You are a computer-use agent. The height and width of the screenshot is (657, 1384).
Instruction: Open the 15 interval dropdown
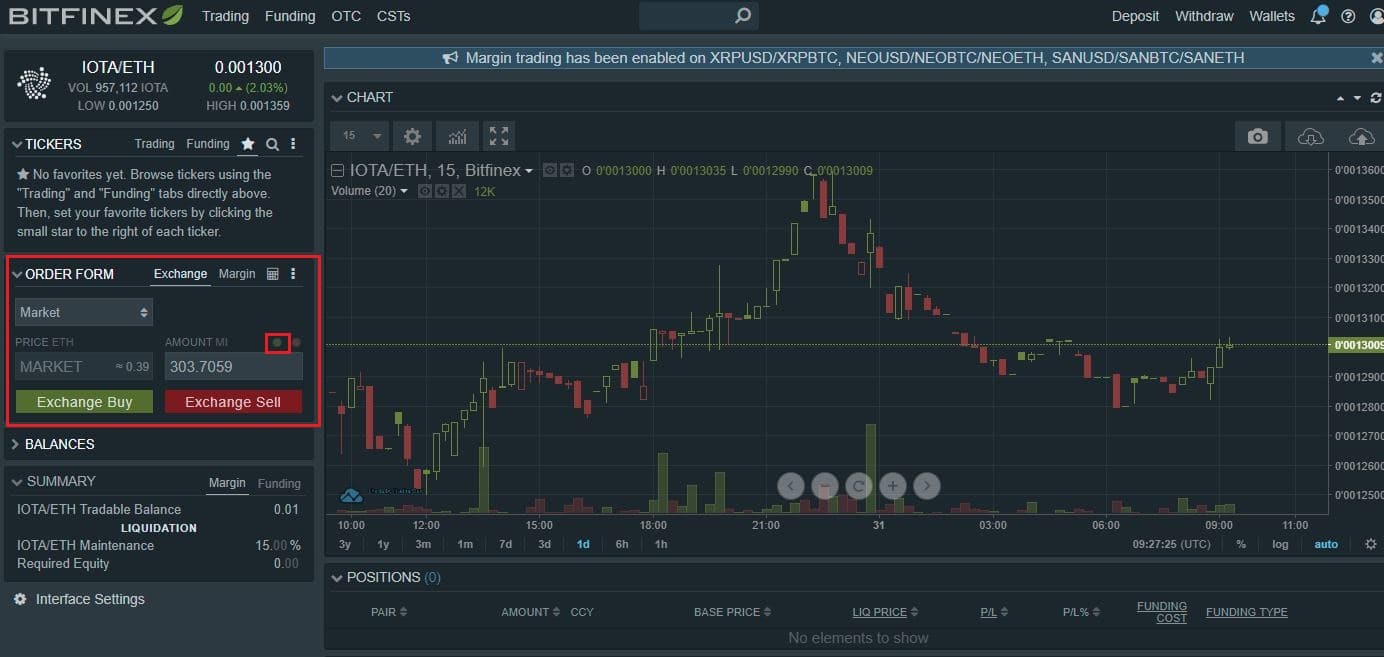[362, 136]
